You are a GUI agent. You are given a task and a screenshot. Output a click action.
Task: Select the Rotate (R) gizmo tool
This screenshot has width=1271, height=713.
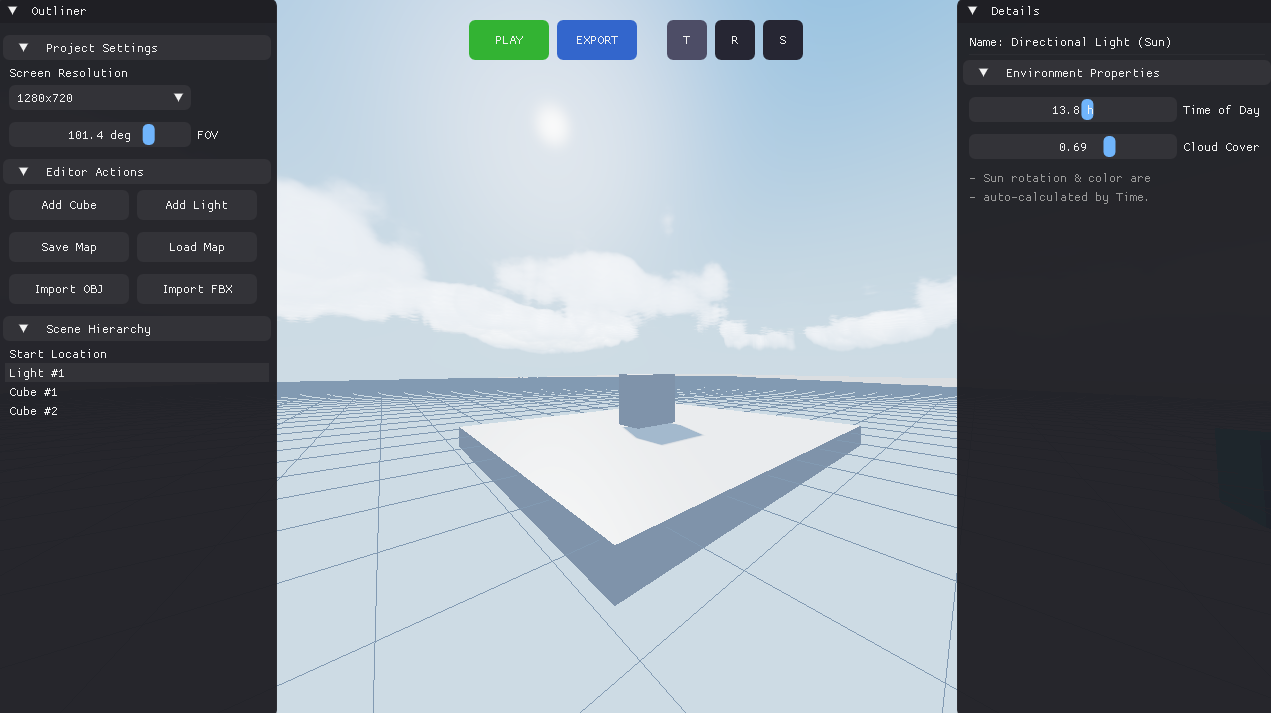[x=734, y=39]
